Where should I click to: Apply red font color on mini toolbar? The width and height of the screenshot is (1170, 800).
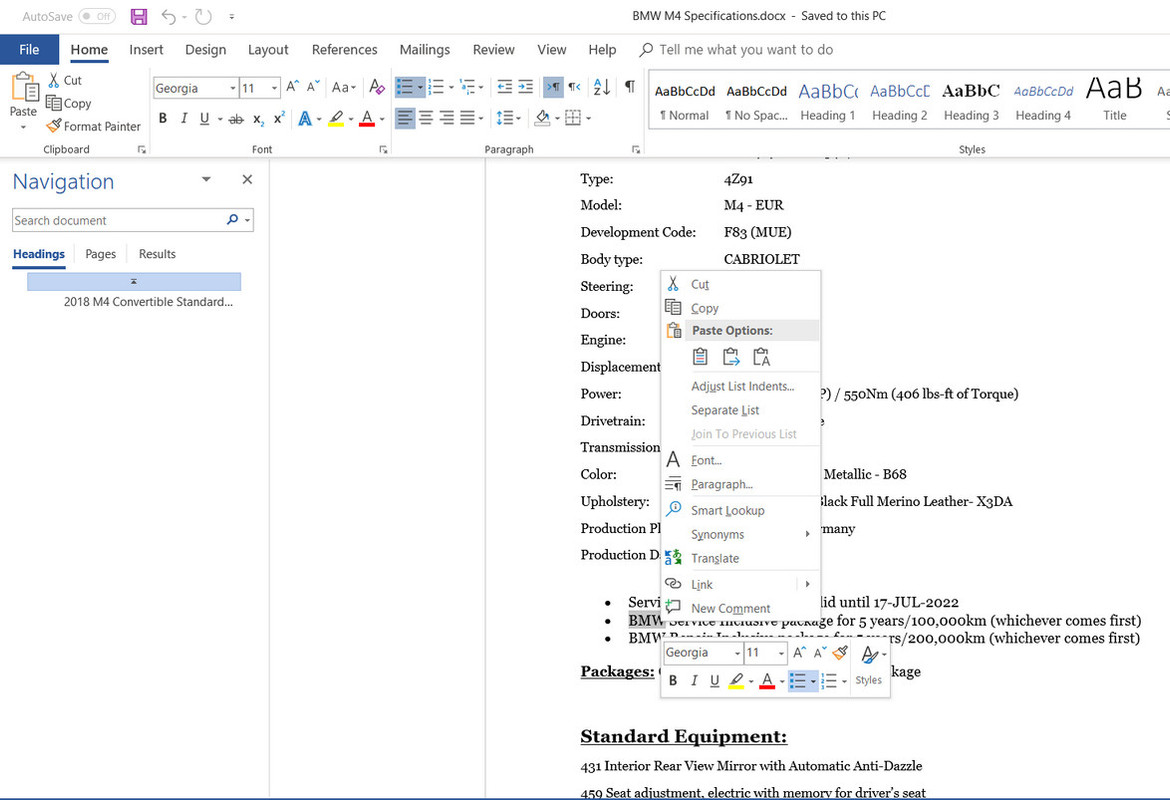click(x=767, y=681)
